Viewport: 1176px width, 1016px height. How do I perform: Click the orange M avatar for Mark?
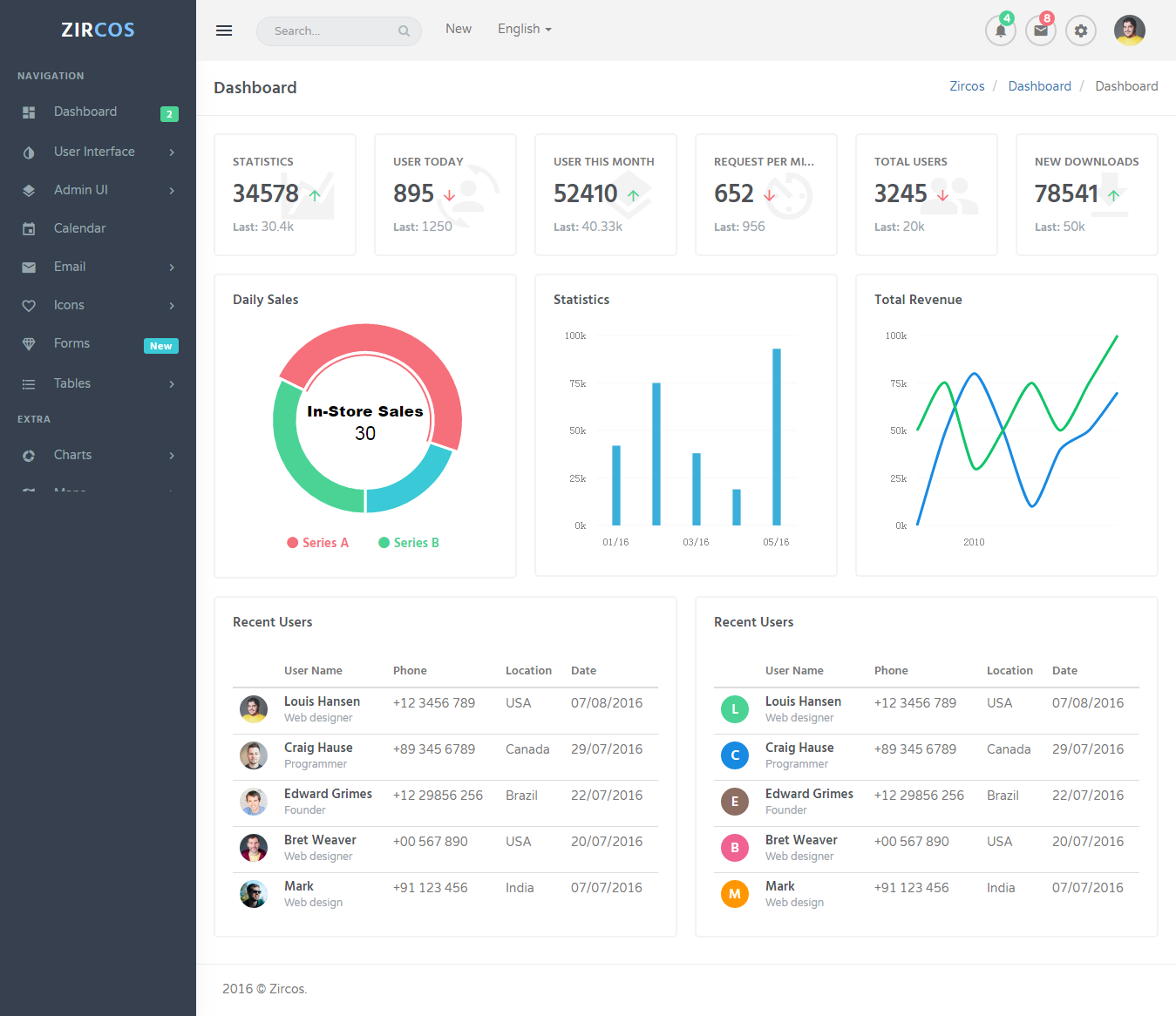pos(735,894)
